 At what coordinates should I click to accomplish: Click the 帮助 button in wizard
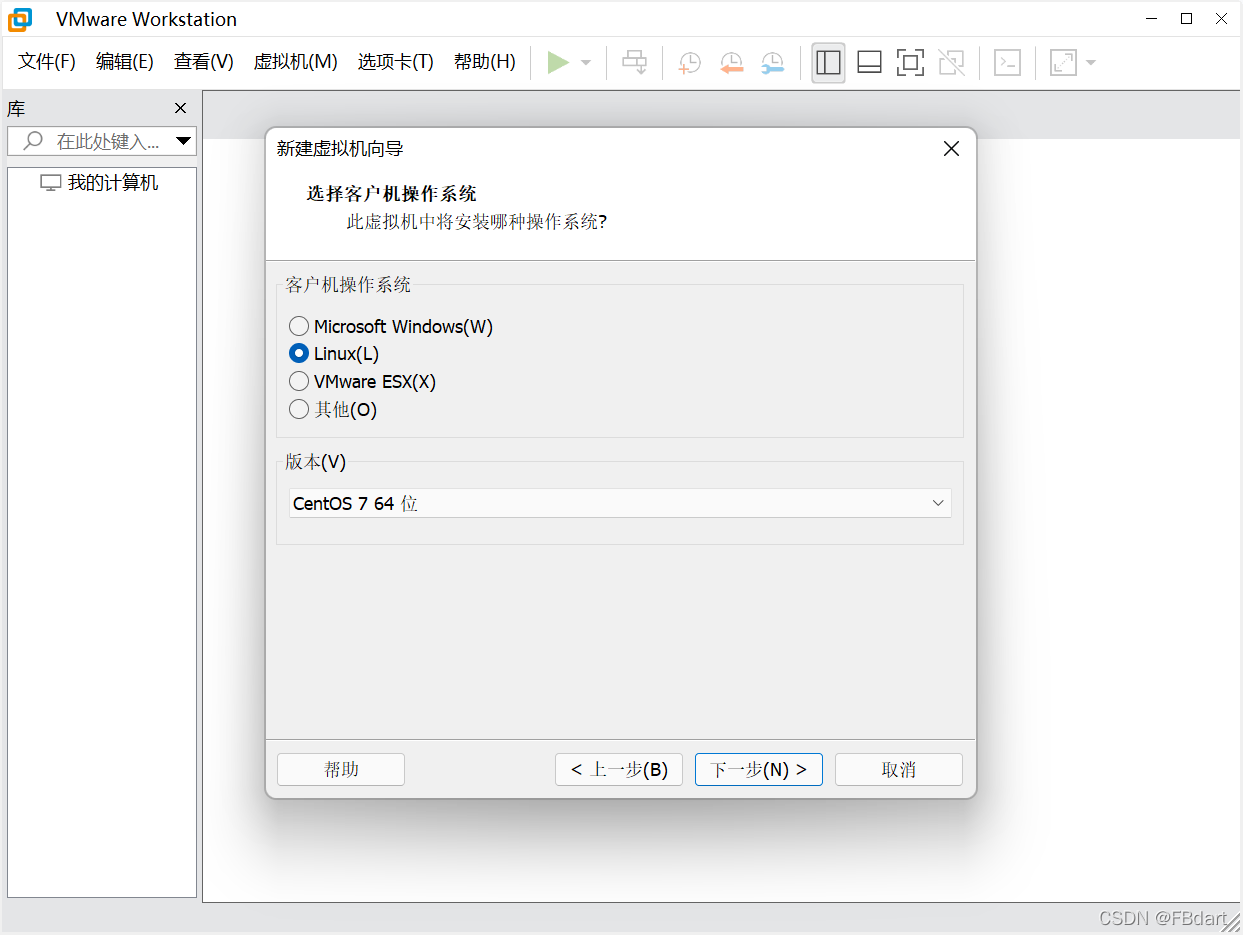(x=341, y=769)
